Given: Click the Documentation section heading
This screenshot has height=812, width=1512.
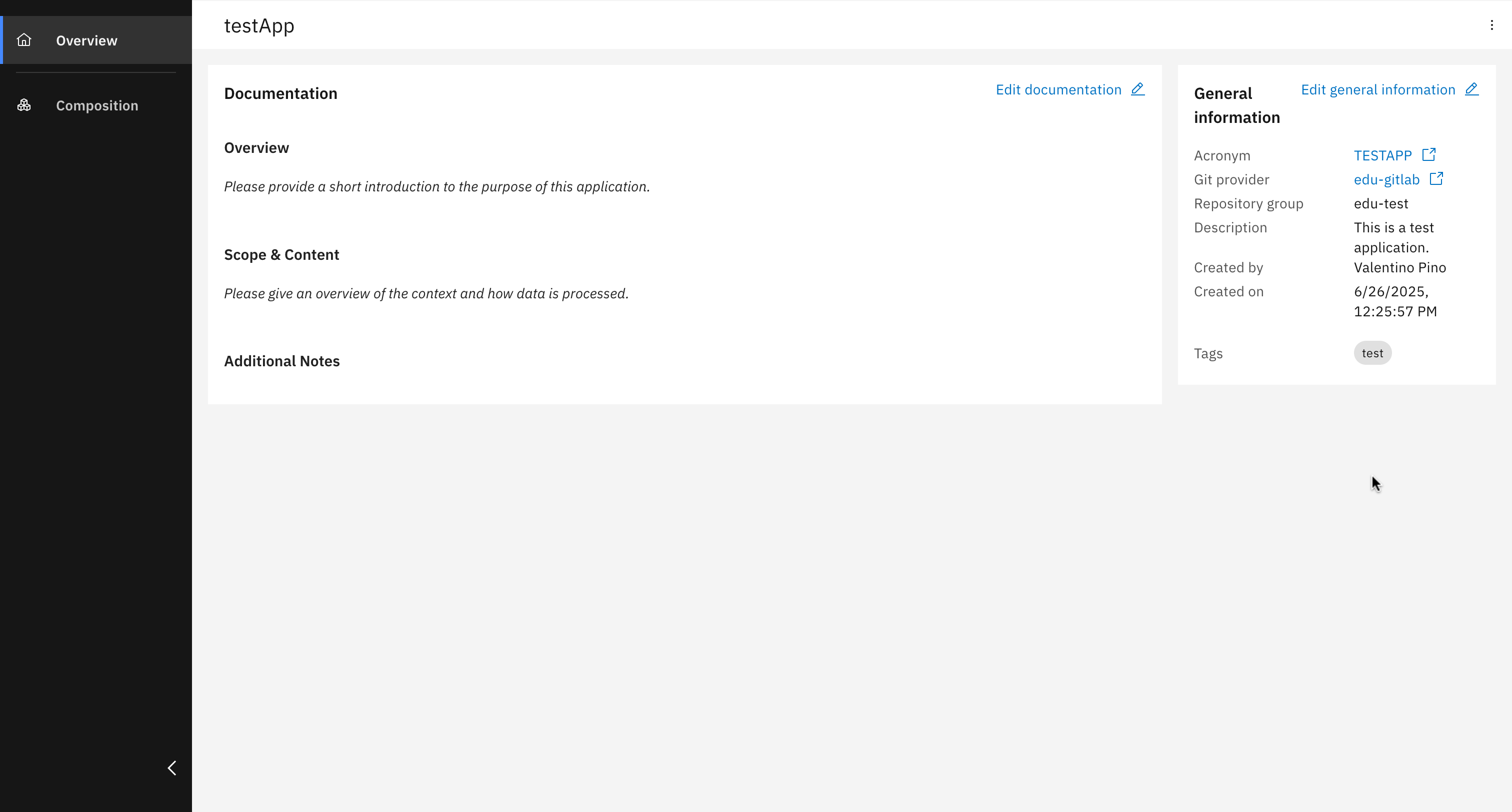Looking at the screenshot, I should pyautogui.click(x=280, y=93).
